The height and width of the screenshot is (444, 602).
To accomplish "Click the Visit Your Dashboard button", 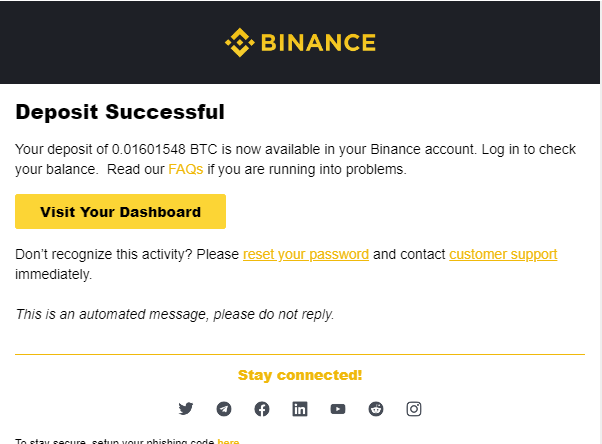I will pos(121,212).
